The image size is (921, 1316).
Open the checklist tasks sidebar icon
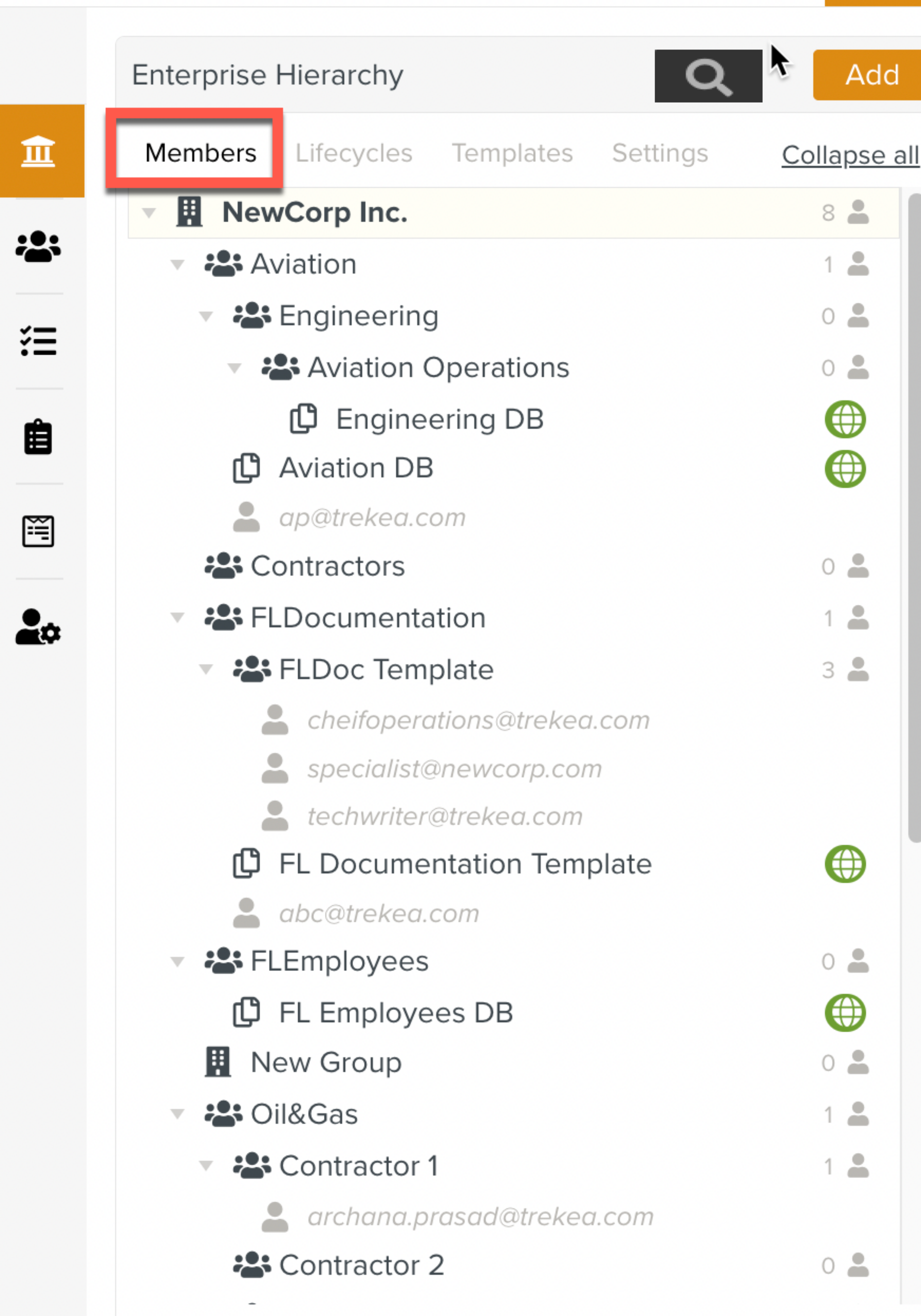(38, 342)
